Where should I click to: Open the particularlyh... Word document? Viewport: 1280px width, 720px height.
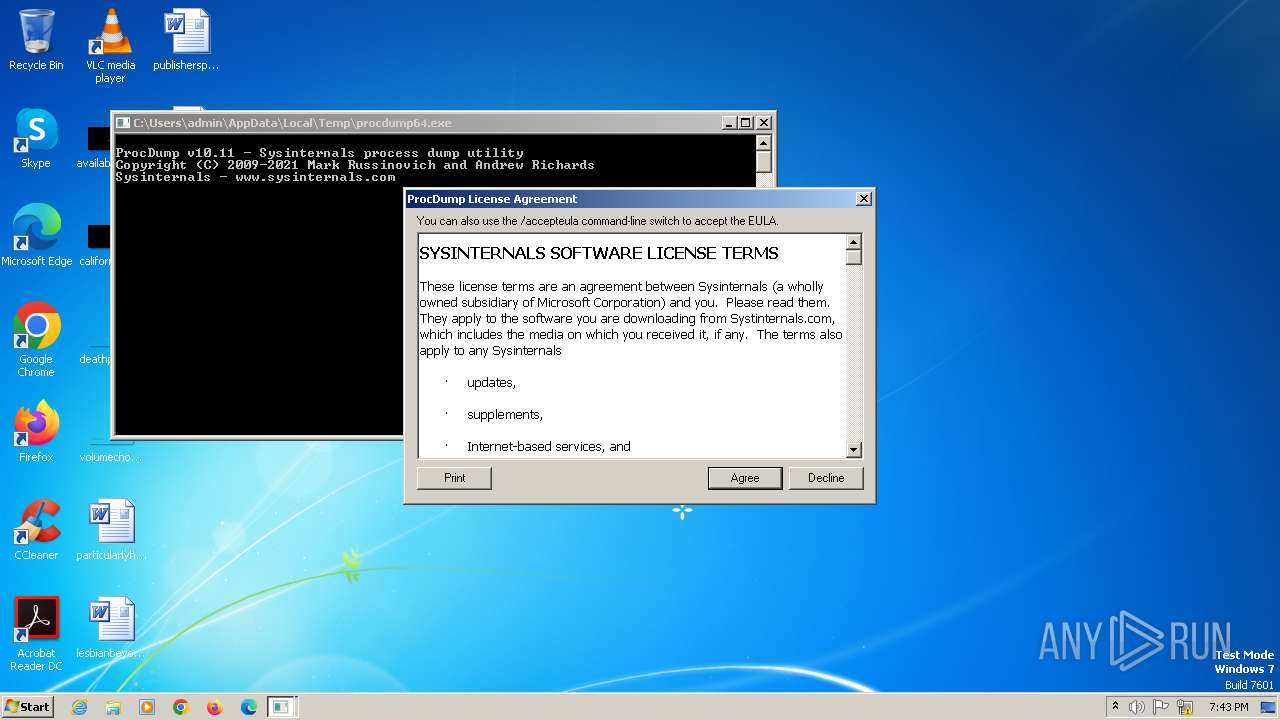point(111,530)
